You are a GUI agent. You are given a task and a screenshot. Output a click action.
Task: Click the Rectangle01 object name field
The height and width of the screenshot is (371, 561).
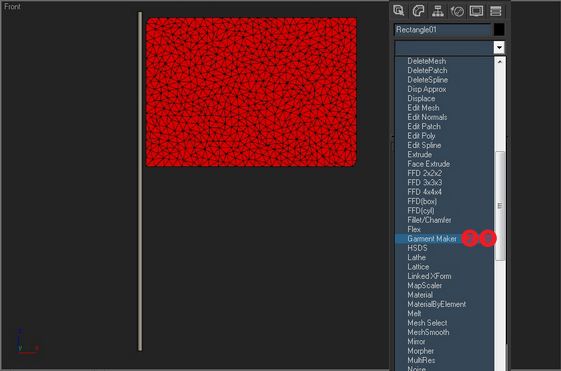click(x=442, y=30)
